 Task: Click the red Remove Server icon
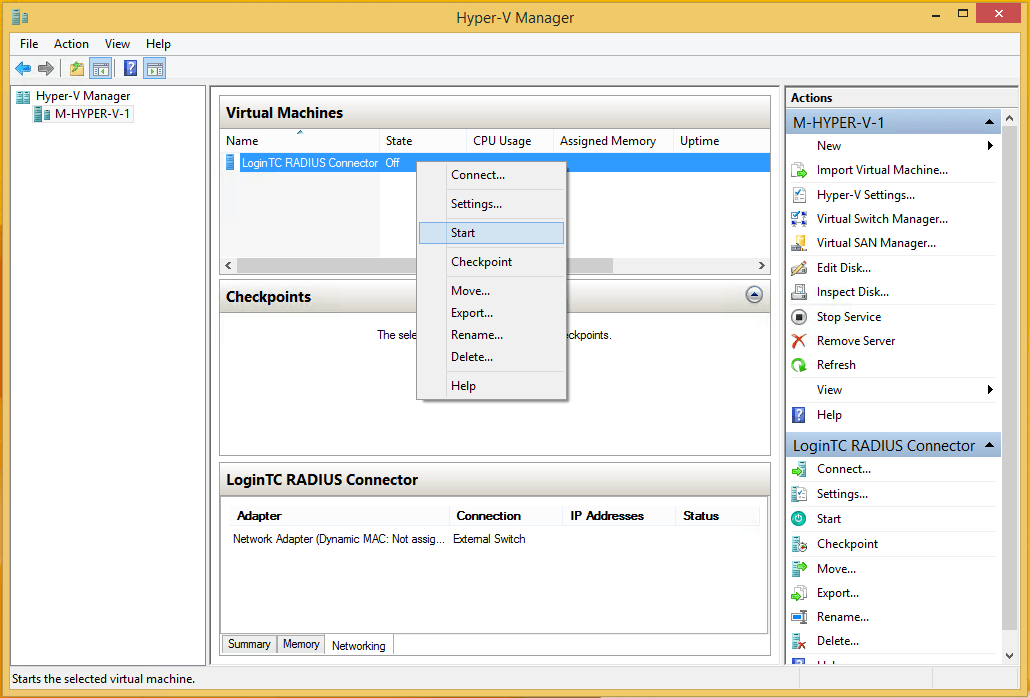[x=799, y=341]
